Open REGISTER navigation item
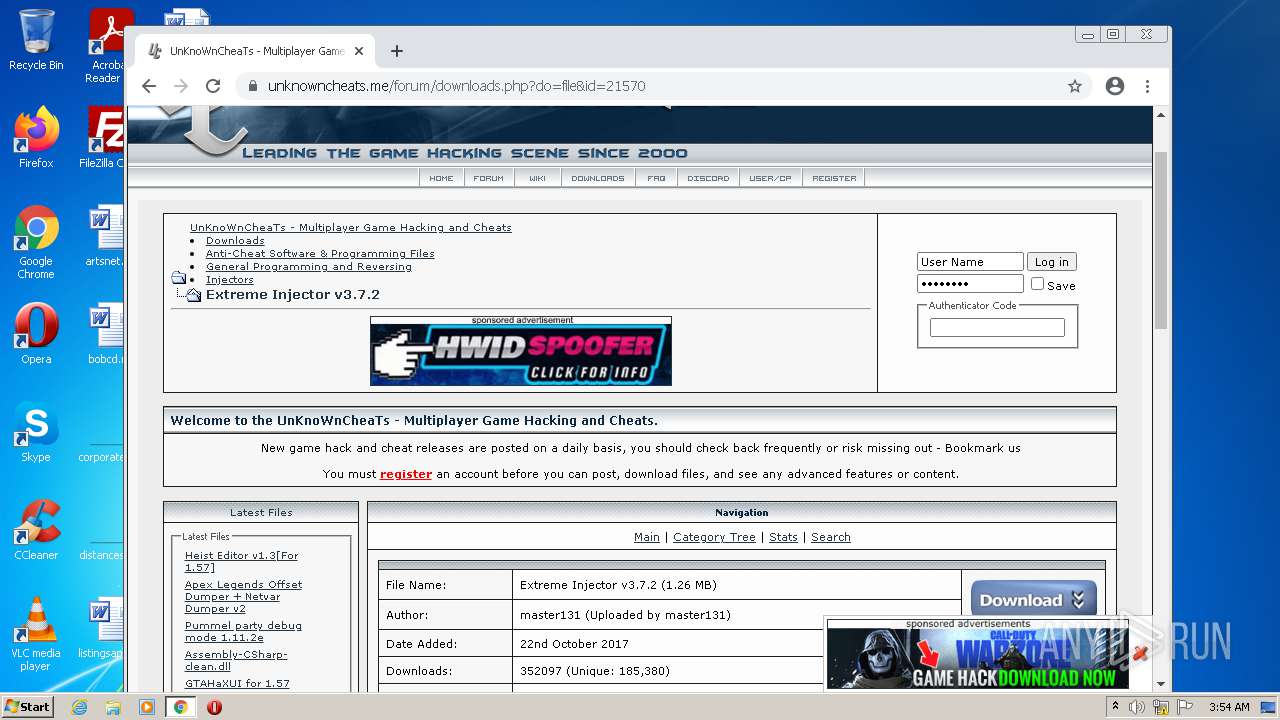Image resolution: width=1280 pixels, height=720 pixels. (x=834, y=178)
